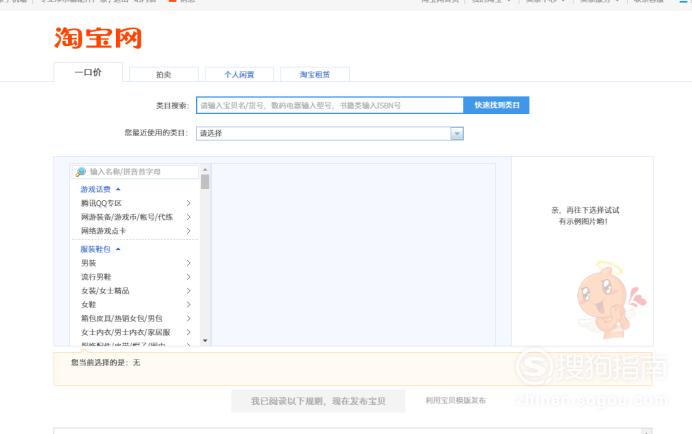Expand 女士内衣/男士内衣/家居服 category arrow

(188, 332)
